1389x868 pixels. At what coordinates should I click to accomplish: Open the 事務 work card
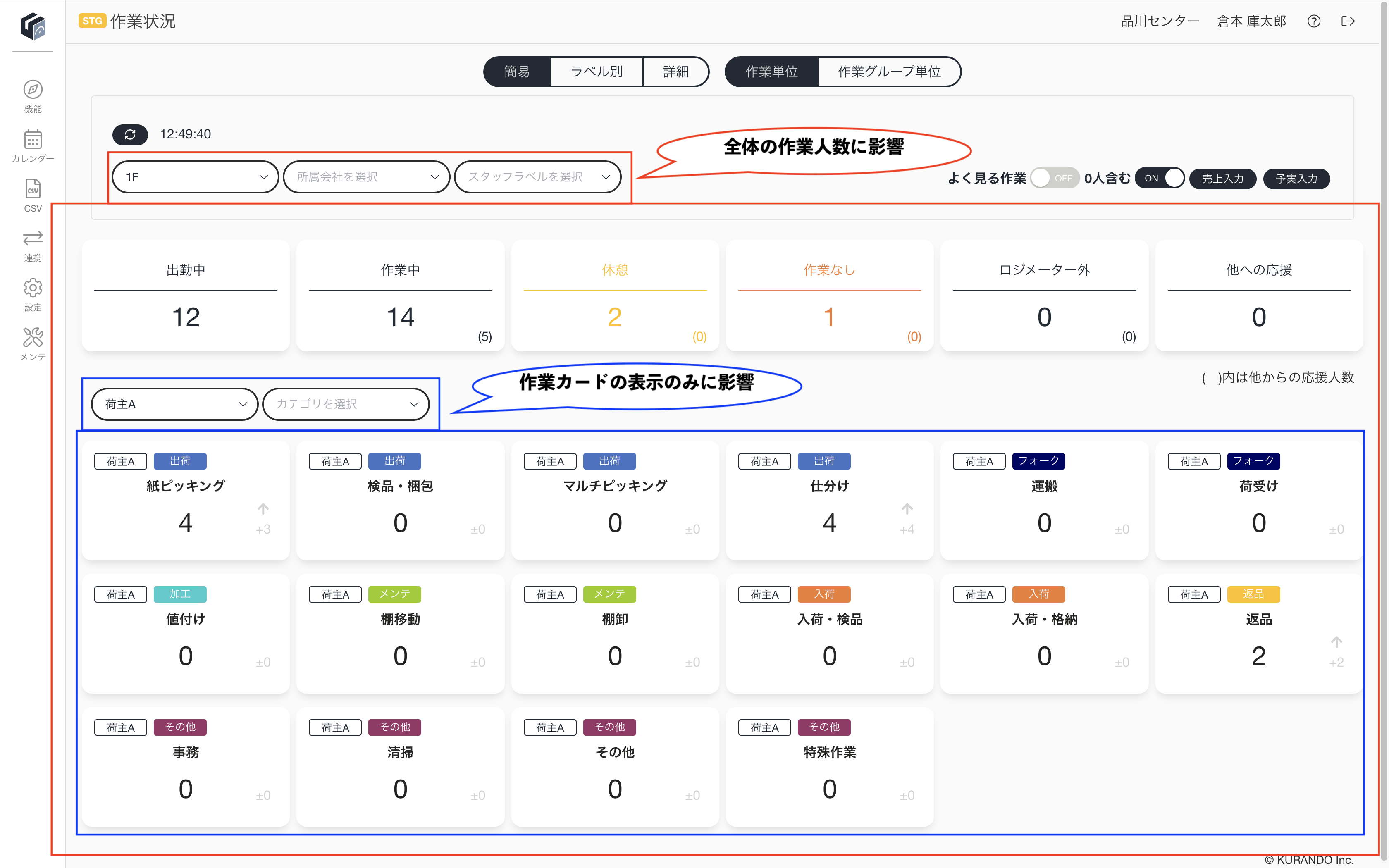click(x=185, y=767)
